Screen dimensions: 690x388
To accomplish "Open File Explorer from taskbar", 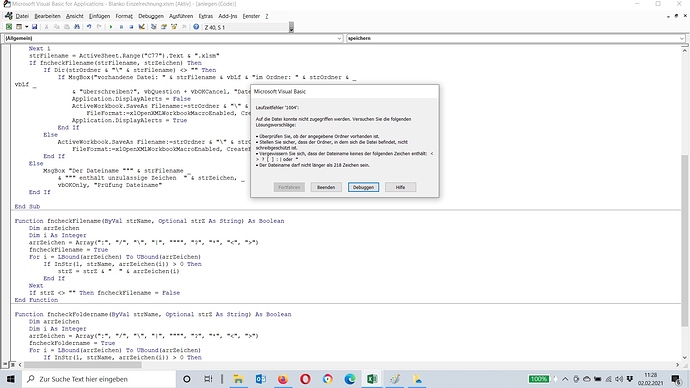I will (x=238, y=379).
